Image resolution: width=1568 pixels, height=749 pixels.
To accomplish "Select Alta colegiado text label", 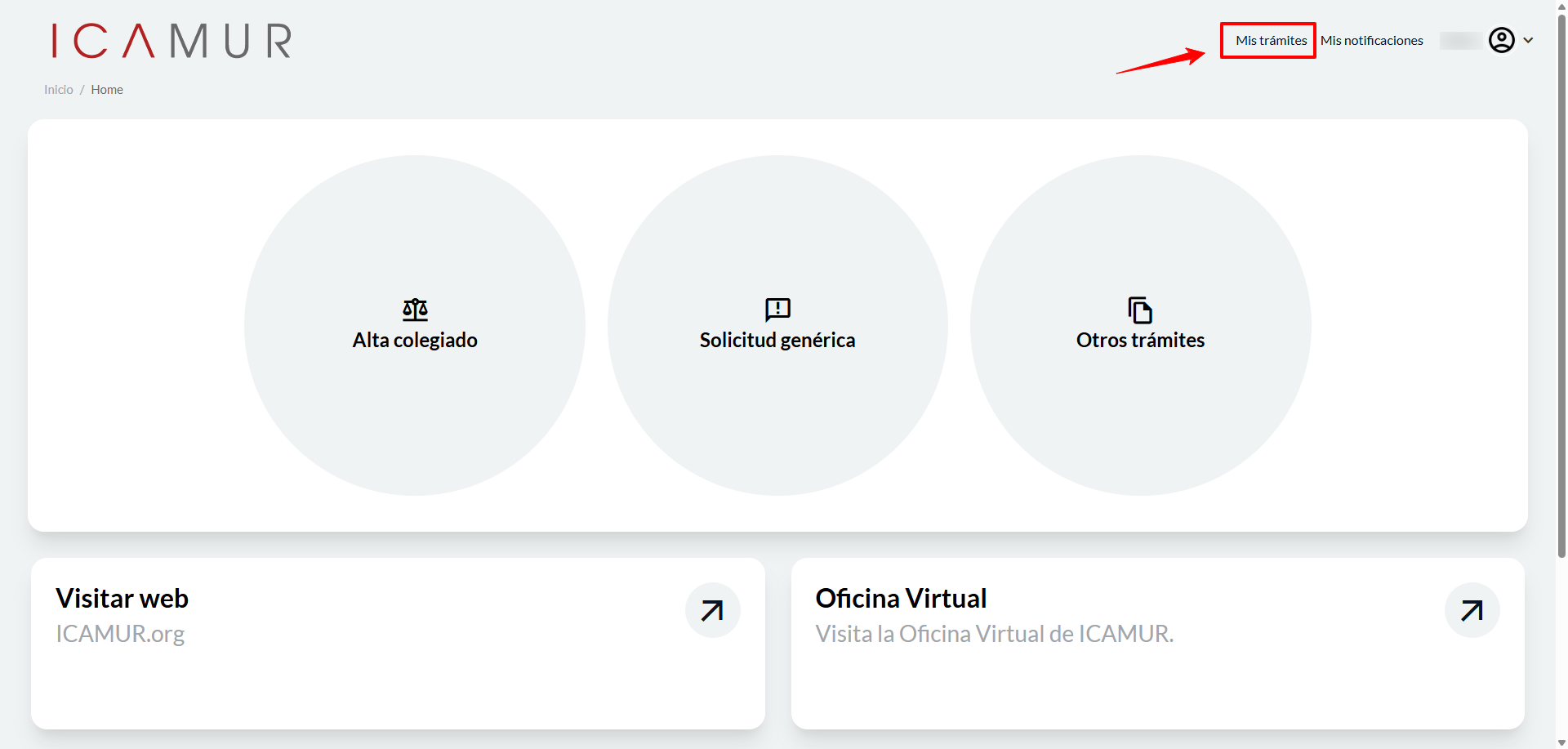I will (415, 341).
